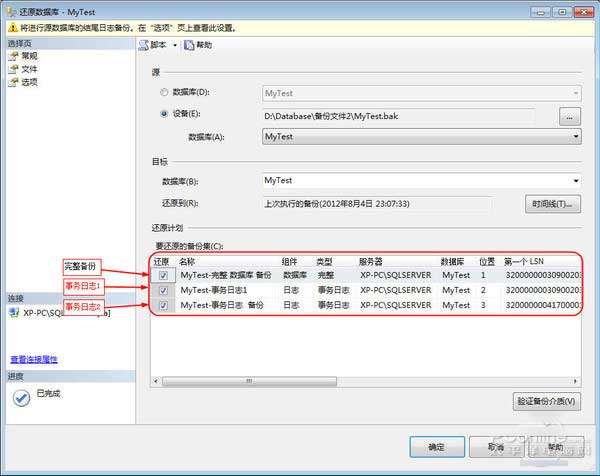Click the 还原到(R) last backup time field
This screenshot has width=600, height=476.
[x=377, y=204]
